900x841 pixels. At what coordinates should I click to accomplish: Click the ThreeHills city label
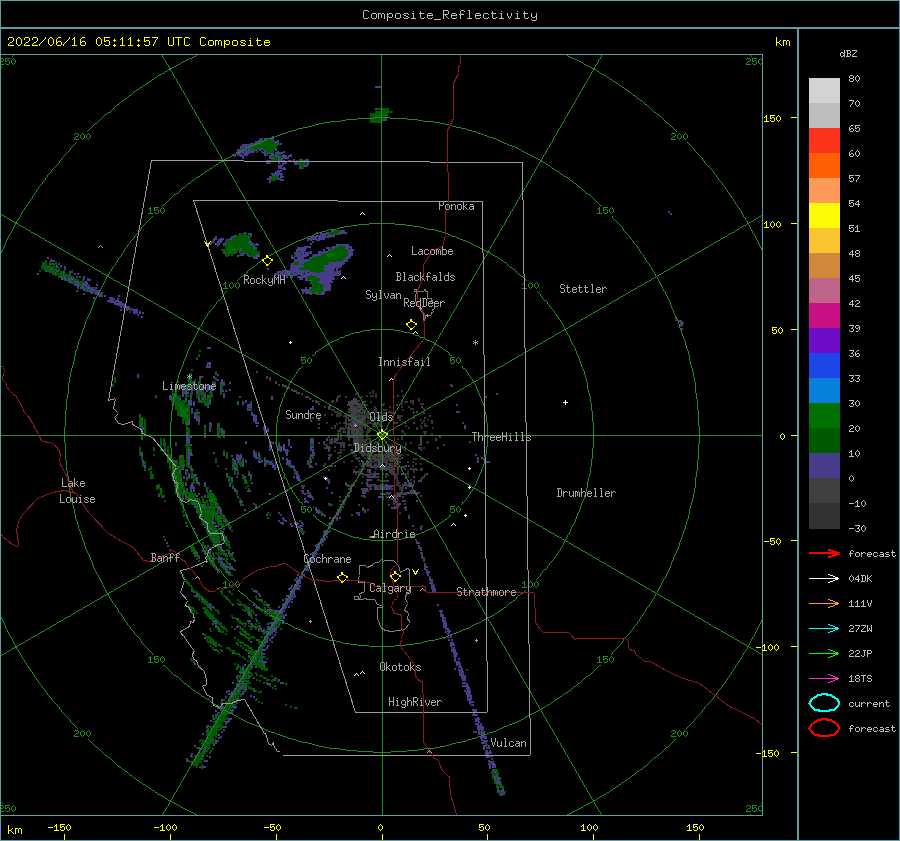click(x=502, y=437)
